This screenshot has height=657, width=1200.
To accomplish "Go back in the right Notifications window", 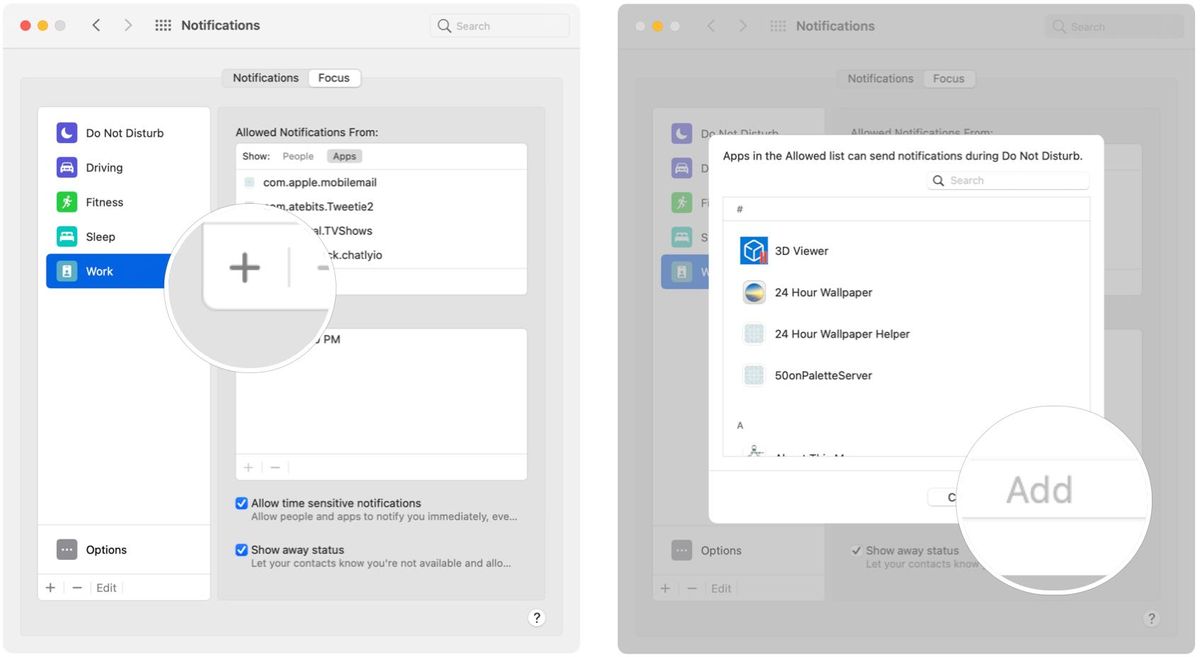I will (711, 26).
